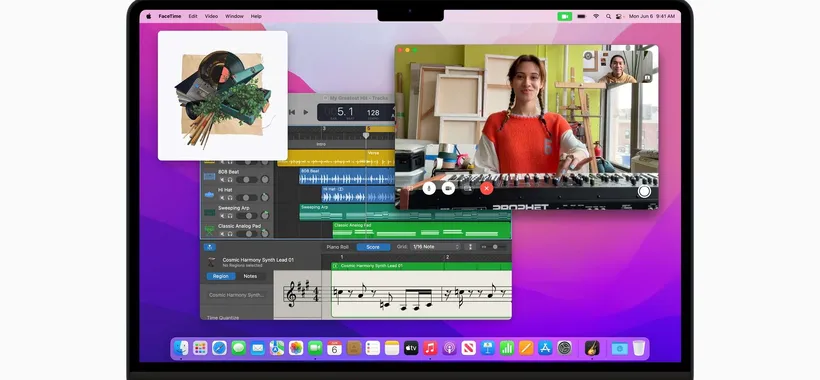Mute the Classic Analog Pad track
This screenshot has width=820, height=380.
click(x=223, y=234)
